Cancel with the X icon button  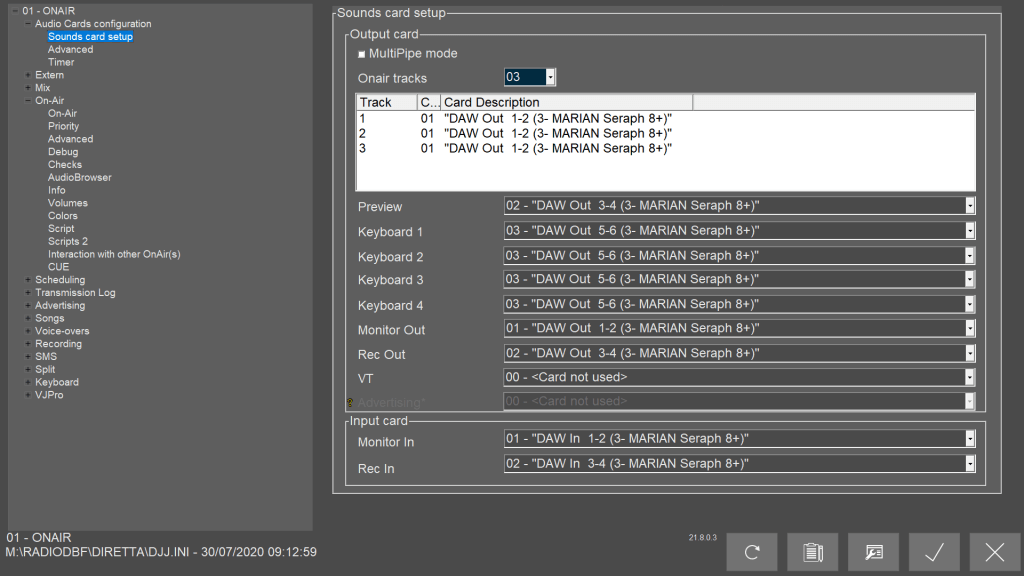tap(995, 552)
